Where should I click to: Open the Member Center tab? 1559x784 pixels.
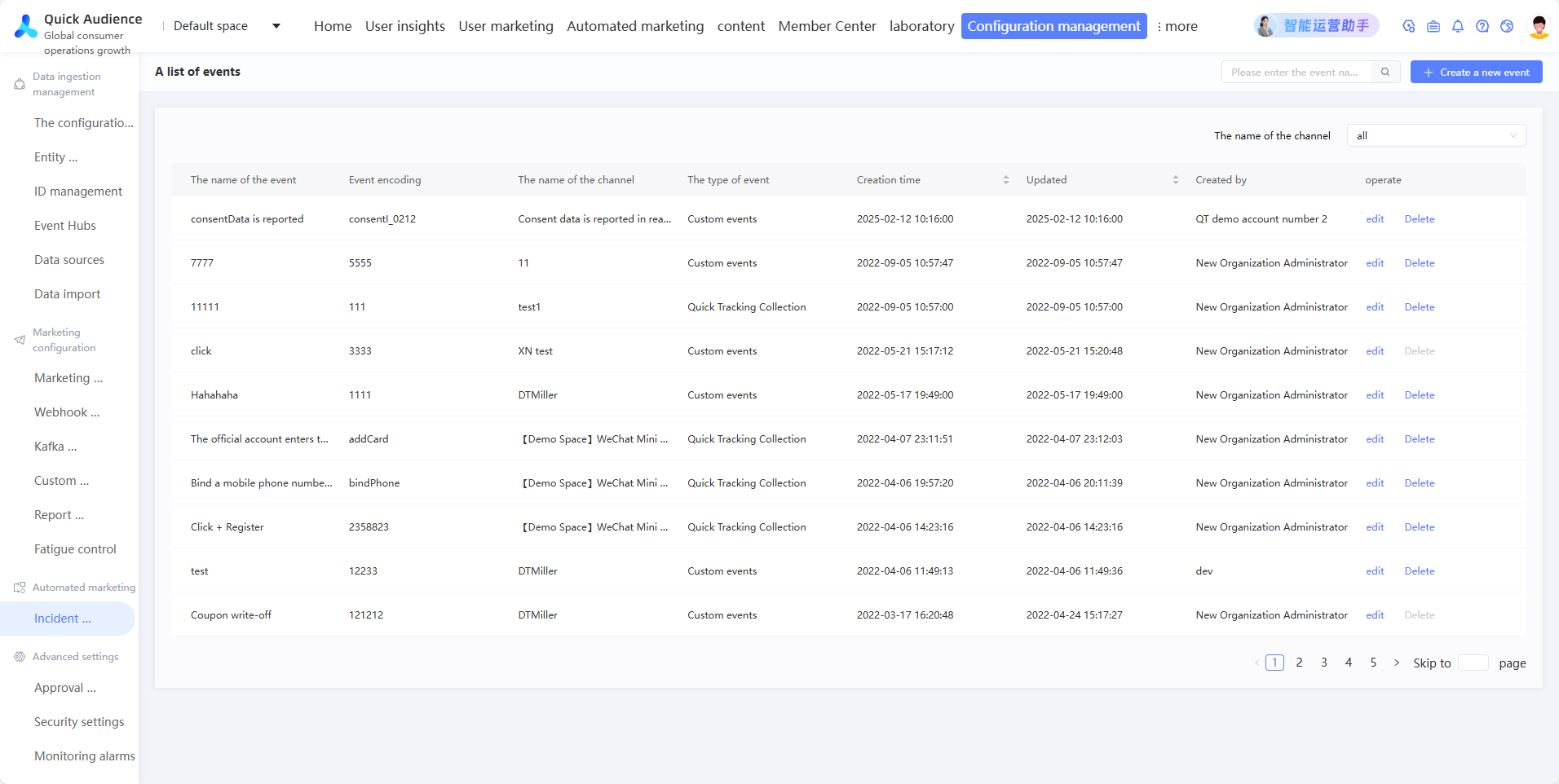(827, 26)
